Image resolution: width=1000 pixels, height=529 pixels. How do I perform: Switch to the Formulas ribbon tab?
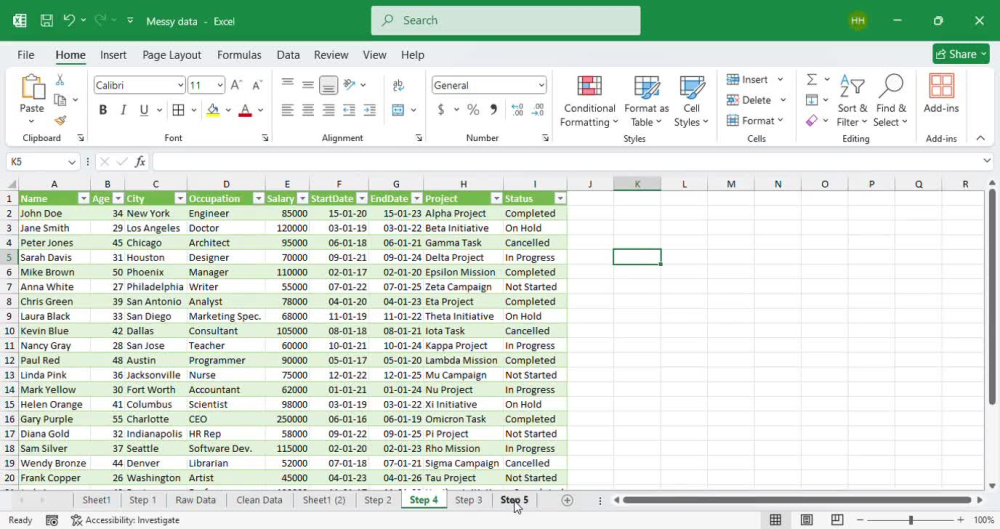239,55
